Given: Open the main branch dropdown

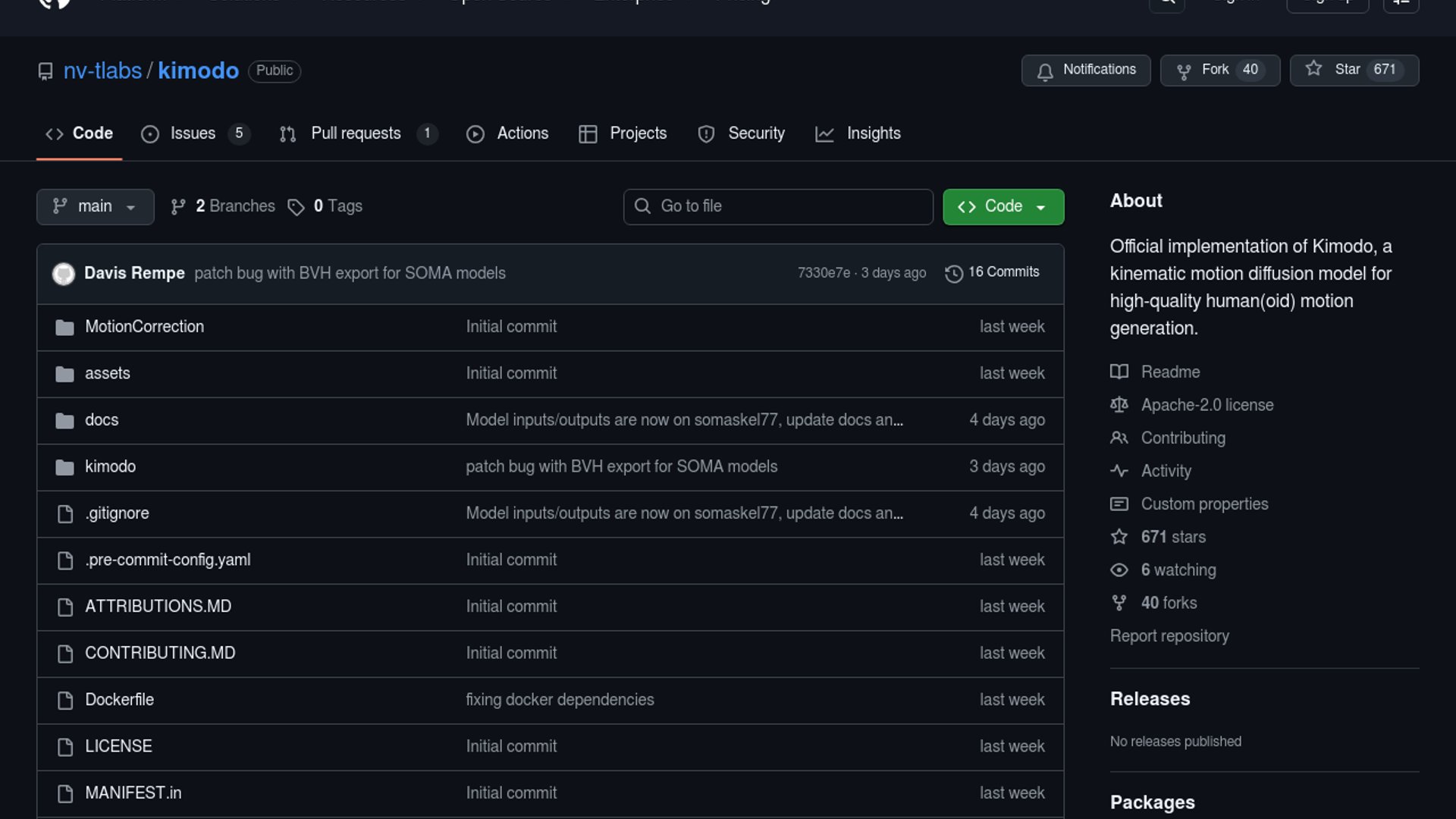Looking at the screenshot, I should tap(95, 206).
